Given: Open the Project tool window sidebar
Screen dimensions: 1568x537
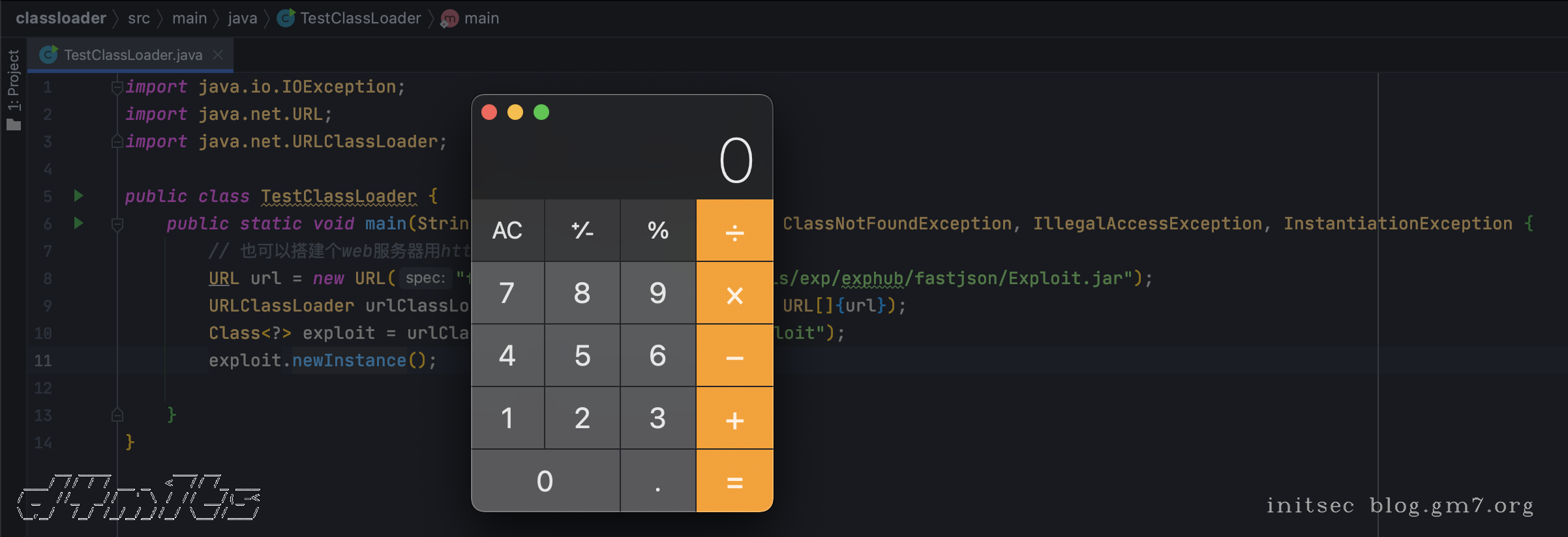Looking at the screenshot, I should tap(13, 89).
